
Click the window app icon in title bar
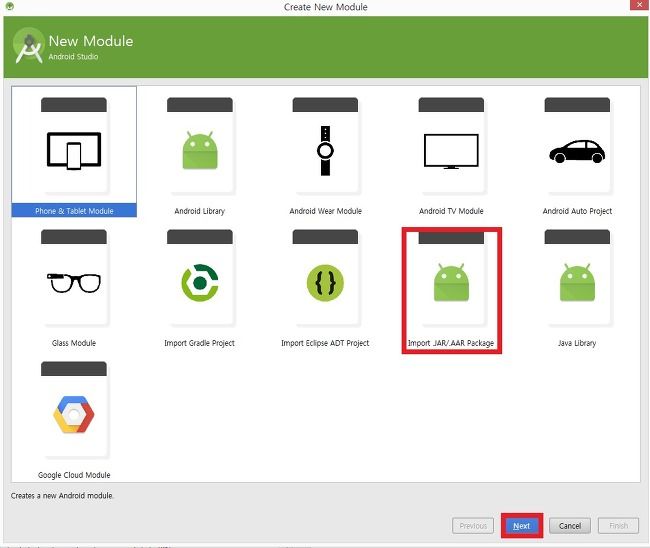(x=10, y=6)
